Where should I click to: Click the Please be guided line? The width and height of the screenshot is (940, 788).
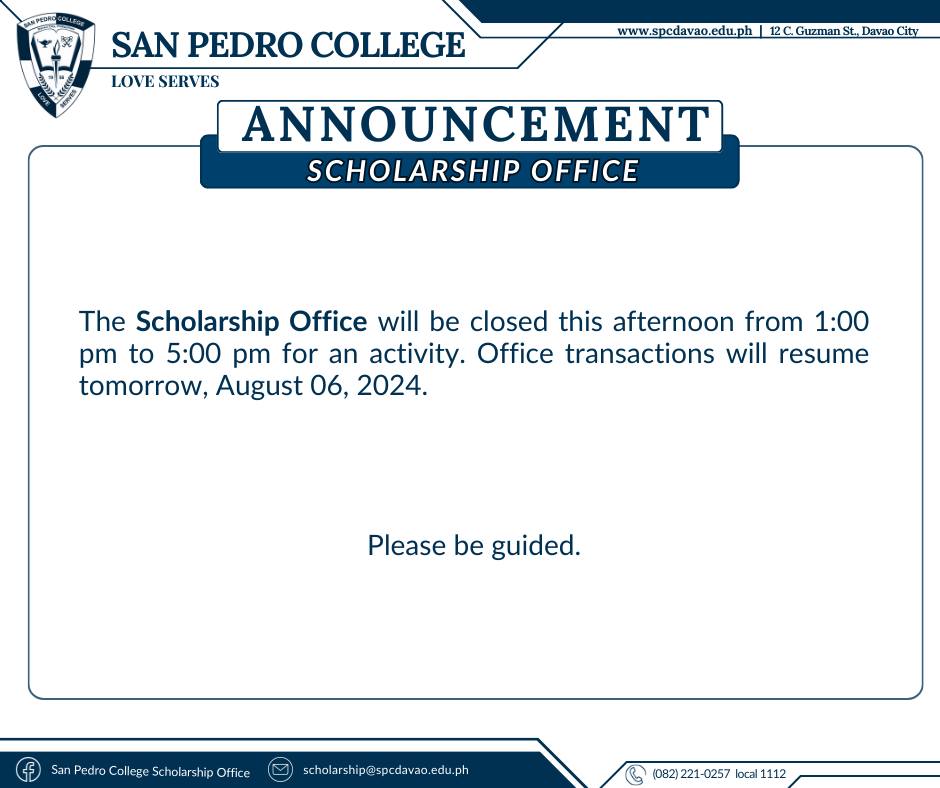[474, 546]
